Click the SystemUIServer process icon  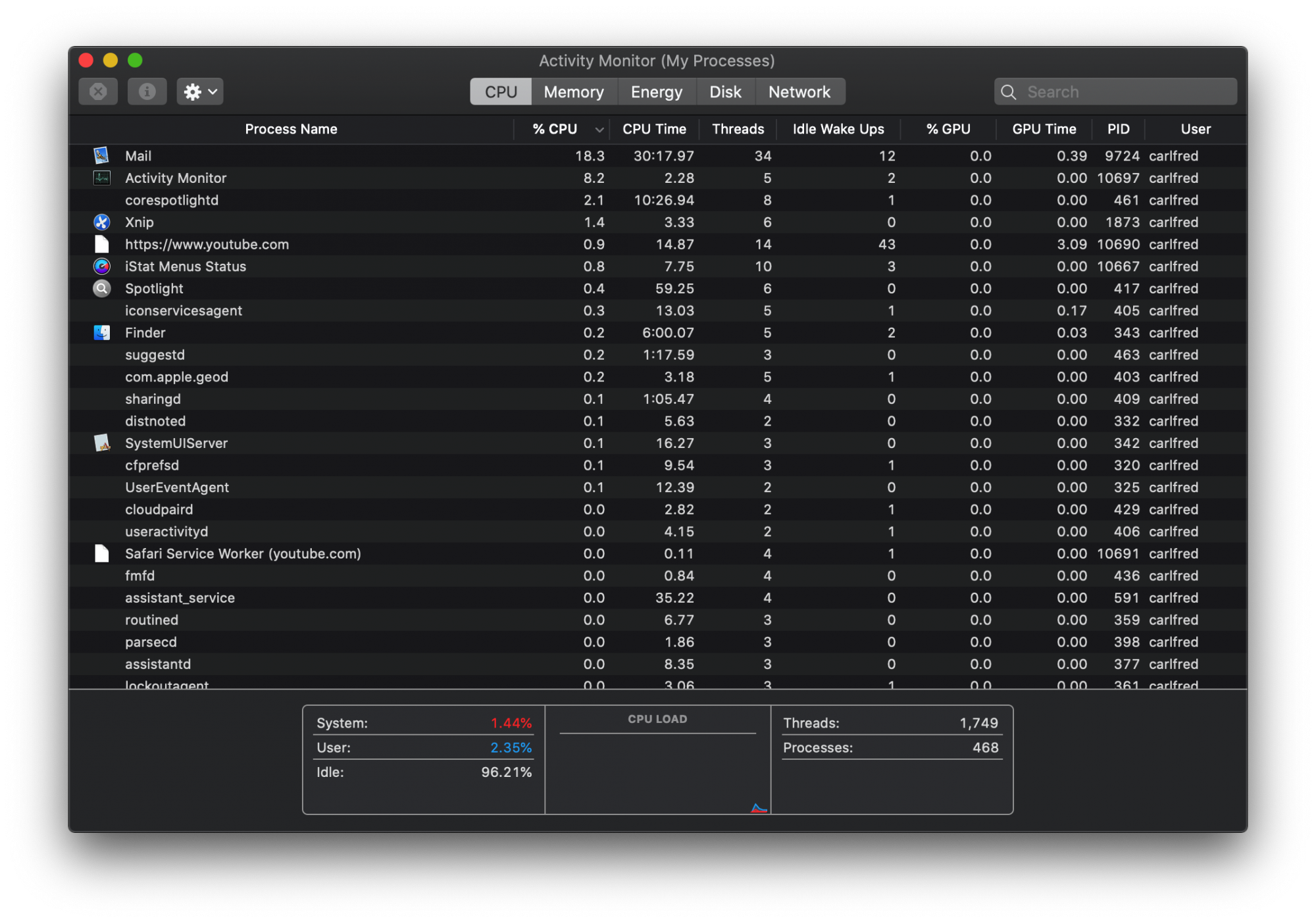point(101,443)
